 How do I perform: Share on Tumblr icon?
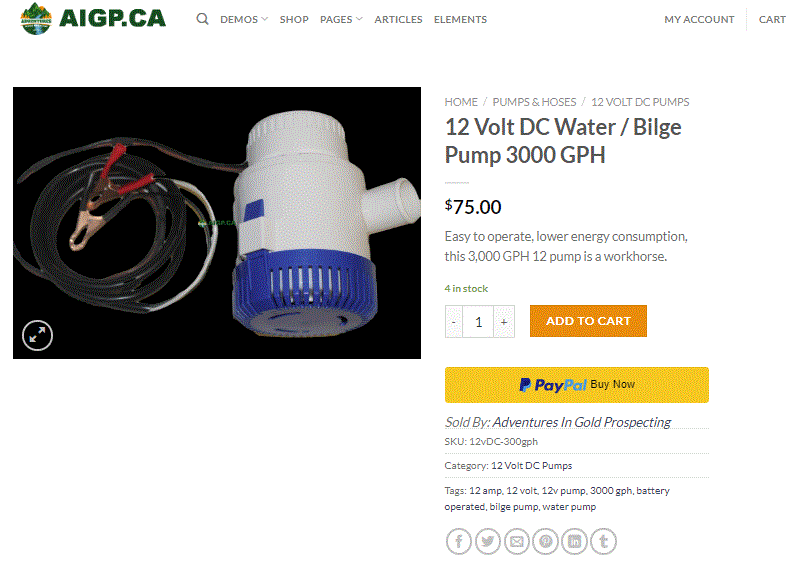(604, 541)
